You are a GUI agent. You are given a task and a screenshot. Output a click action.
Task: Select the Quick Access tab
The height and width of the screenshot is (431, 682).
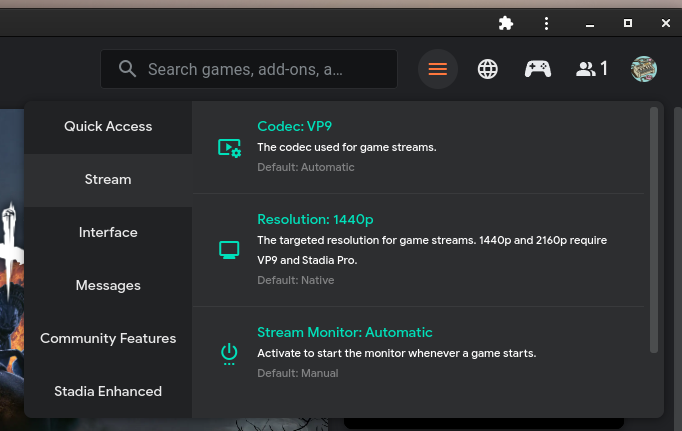108,127
